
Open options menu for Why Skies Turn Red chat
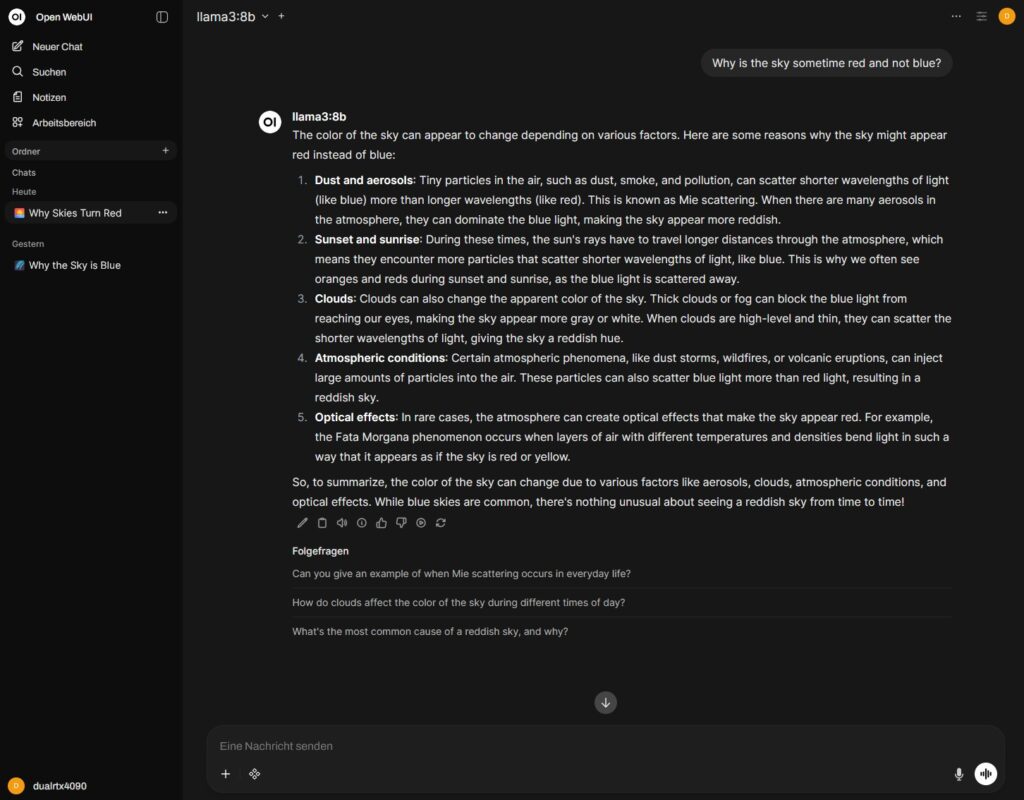click(x=161, y=212)
